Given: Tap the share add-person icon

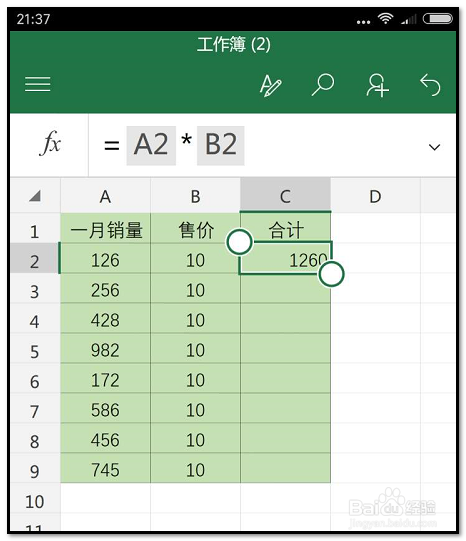Looking at the screenshot, I should pyautogui.click(x=377, y=85).
